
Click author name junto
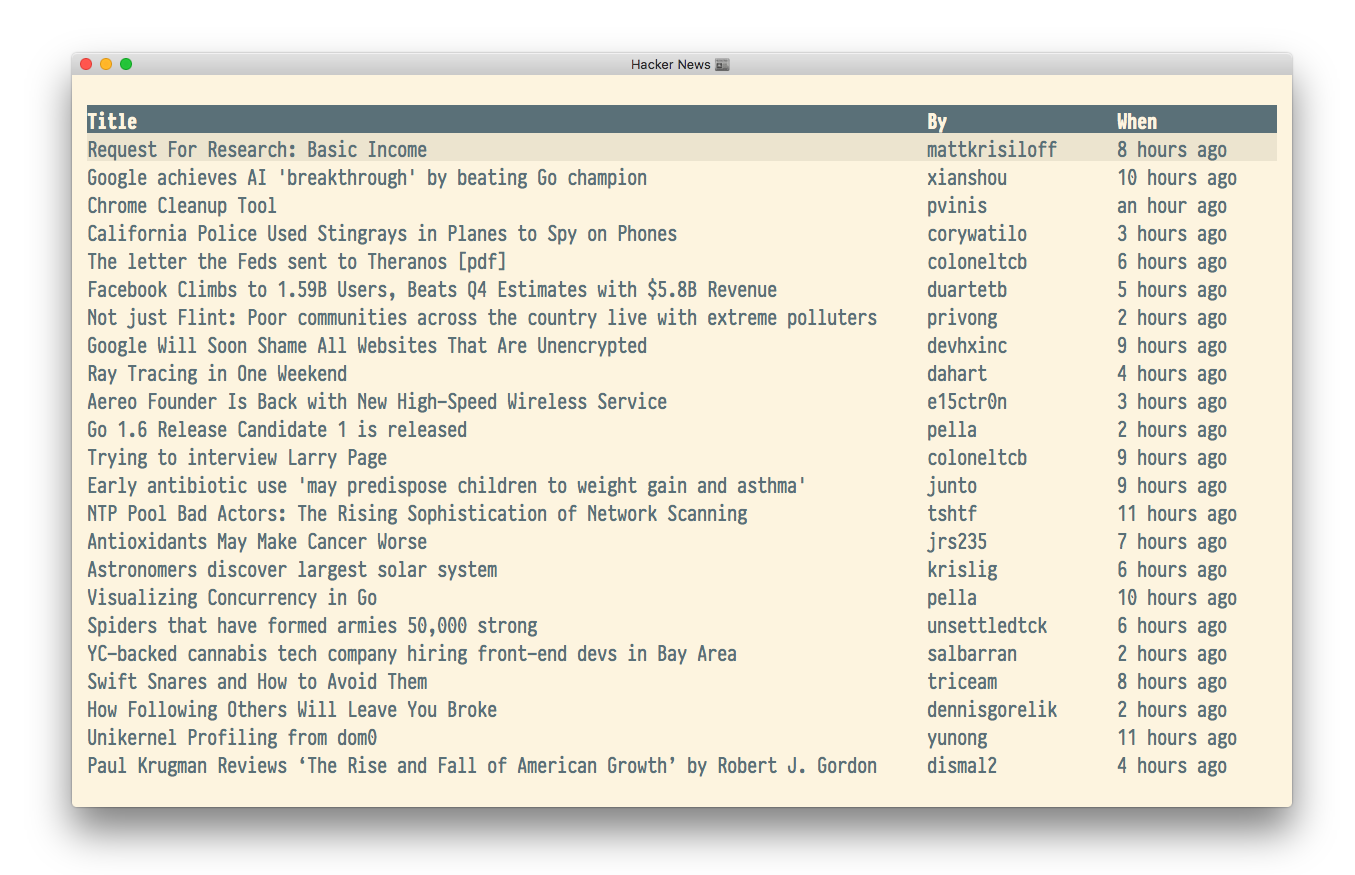pyautogui.click(x=952, y=485)
